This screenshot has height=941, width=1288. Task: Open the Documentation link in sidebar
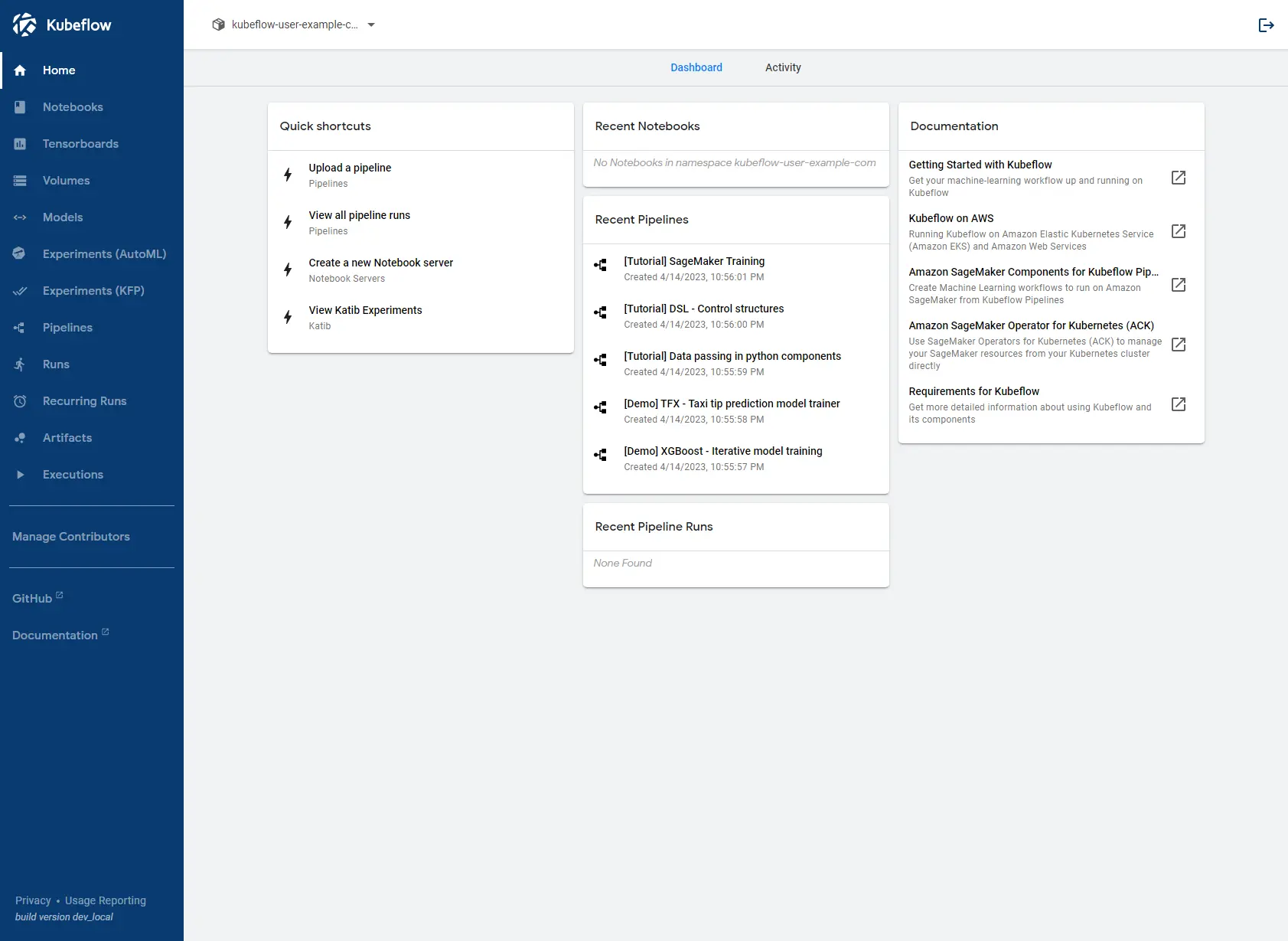[60, 635]
